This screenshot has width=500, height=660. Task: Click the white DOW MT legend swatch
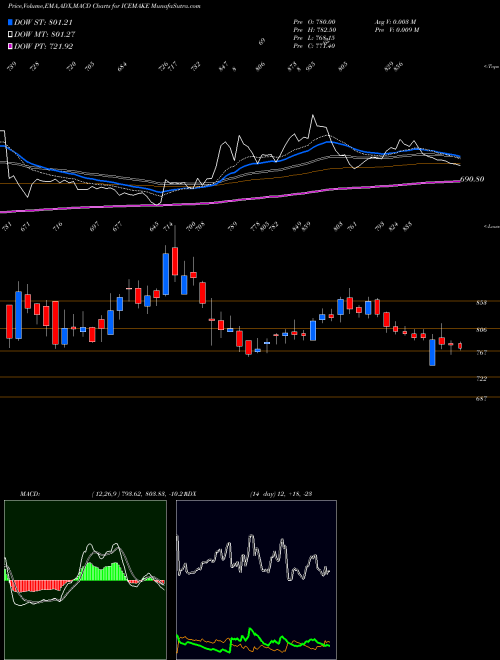point(10,34)
